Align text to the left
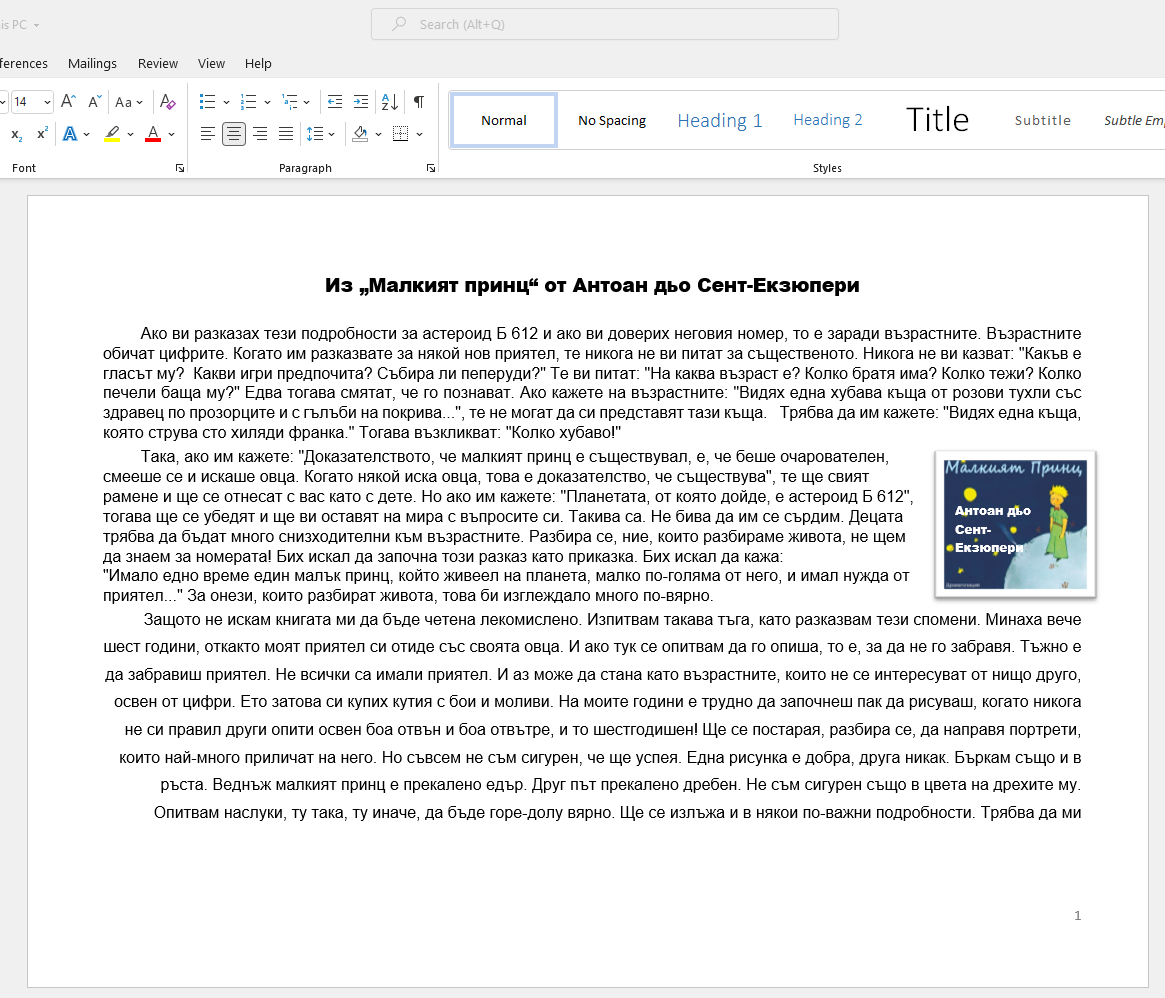This screenshot has width=1165, height=998. [x=207, y=134]
